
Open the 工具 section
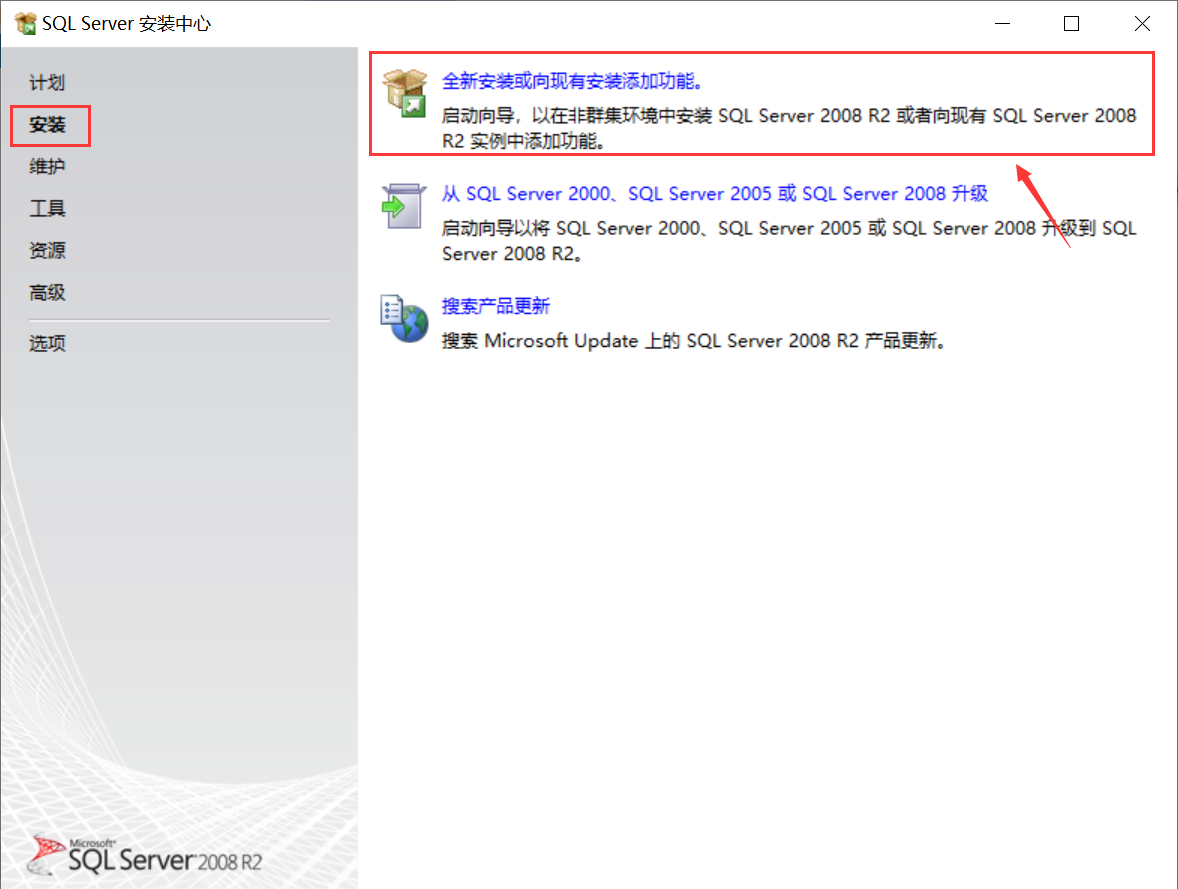click(x=47, y=208)
